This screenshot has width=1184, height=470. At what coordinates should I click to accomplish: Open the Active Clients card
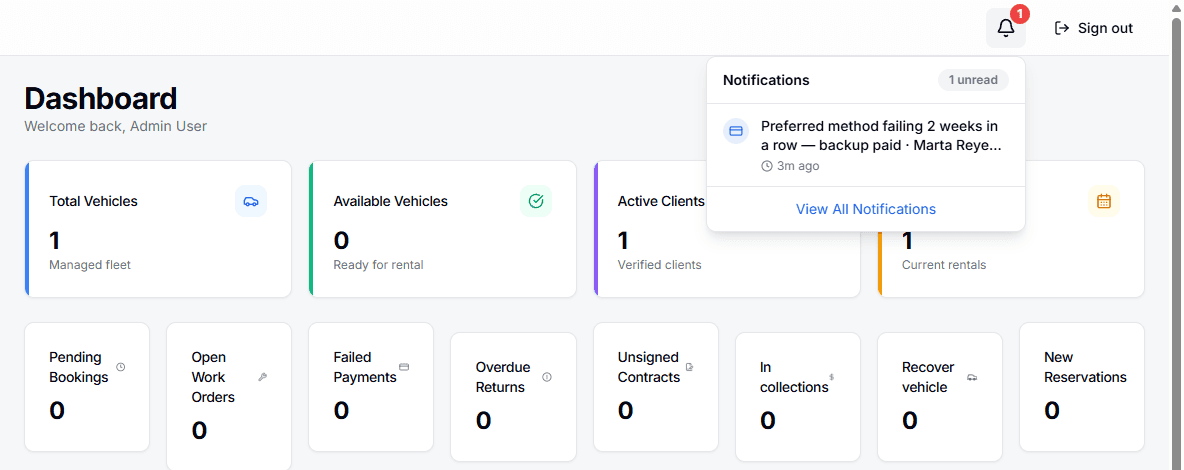[x=726, y=229]
